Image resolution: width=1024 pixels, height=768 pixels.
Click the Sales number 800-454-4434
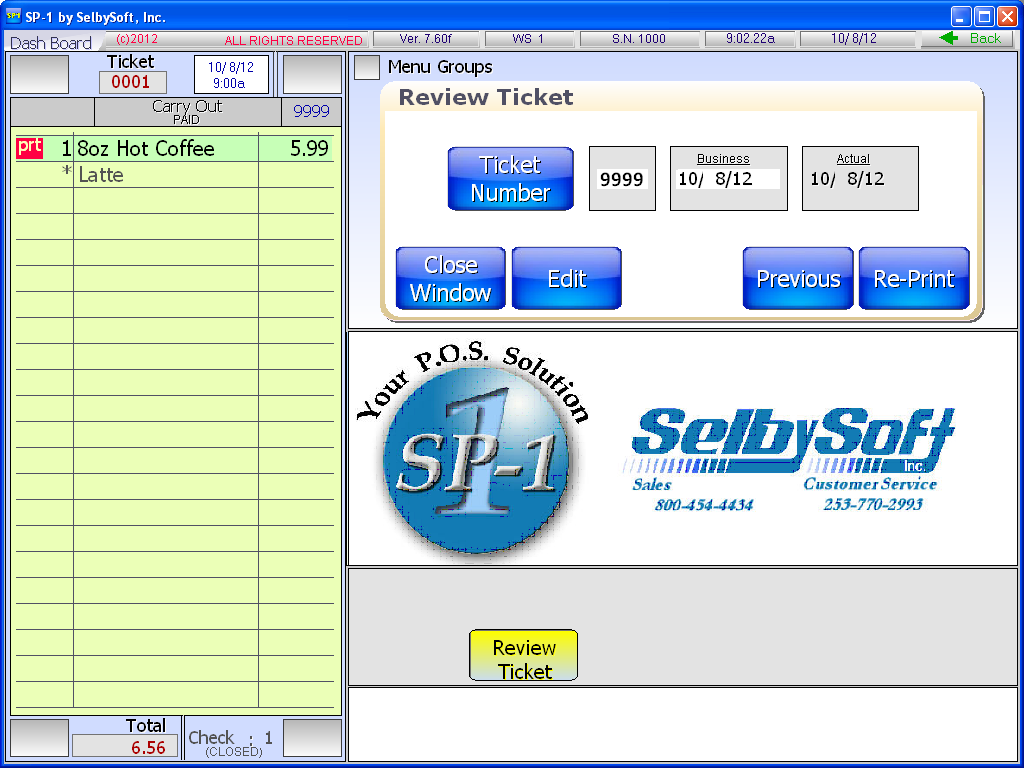click(704, 505)
